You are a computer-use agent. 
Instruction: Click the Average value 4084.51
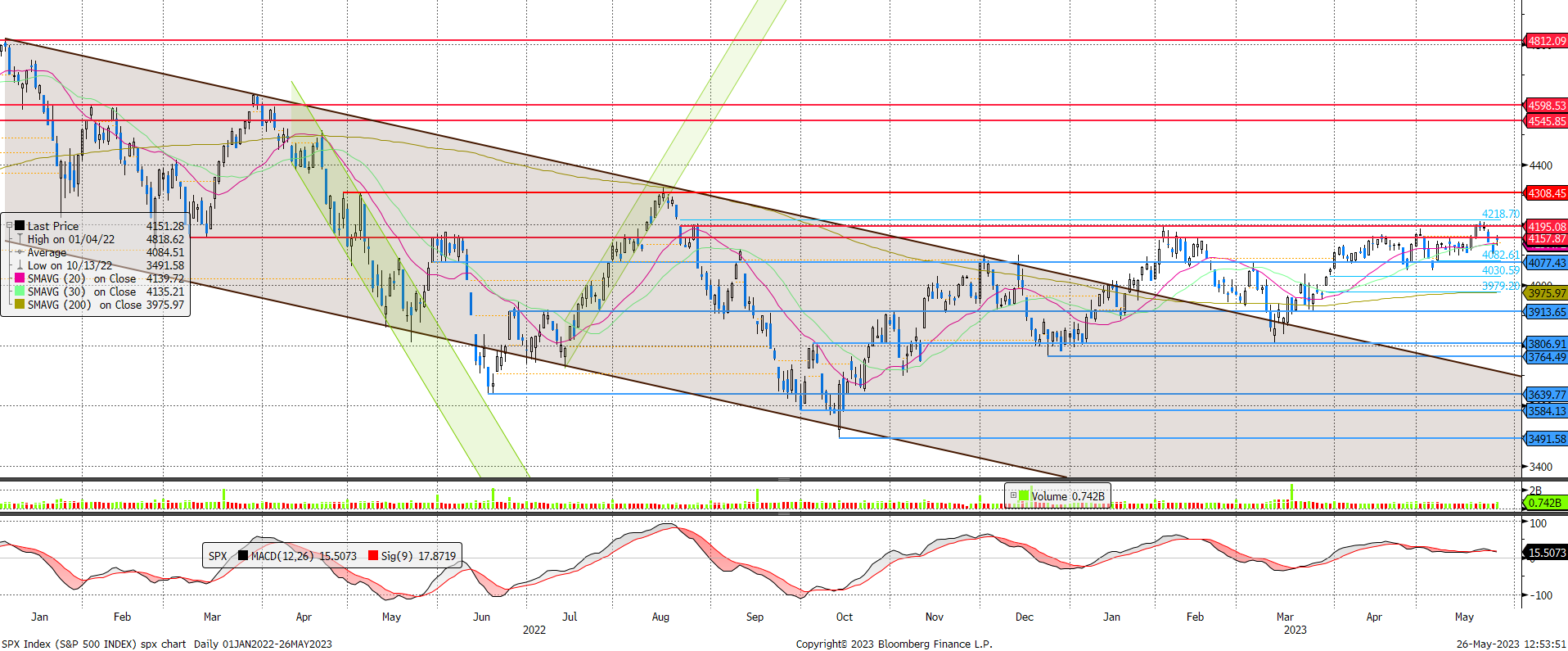click(x=165, y=252)
